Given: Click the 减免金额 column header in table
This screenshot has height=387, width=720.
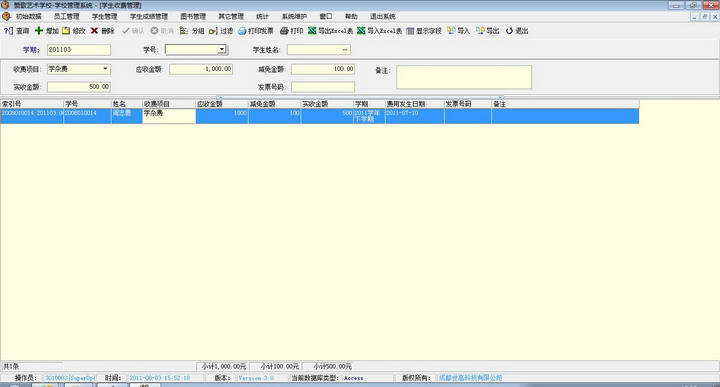Looking at the screenshot, I should 275,104.
